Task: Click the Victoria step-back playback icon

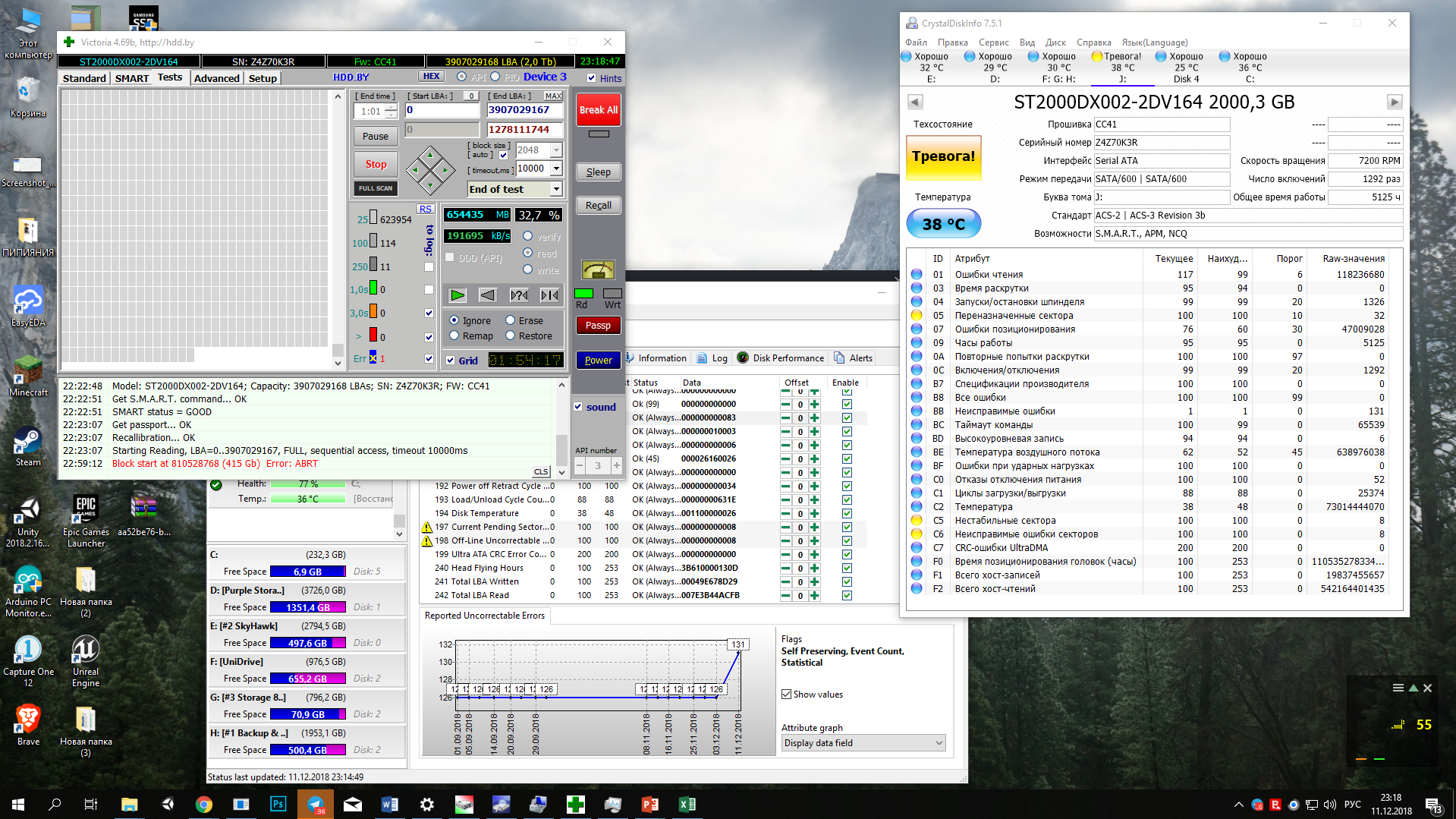Action: click(488, 295)
